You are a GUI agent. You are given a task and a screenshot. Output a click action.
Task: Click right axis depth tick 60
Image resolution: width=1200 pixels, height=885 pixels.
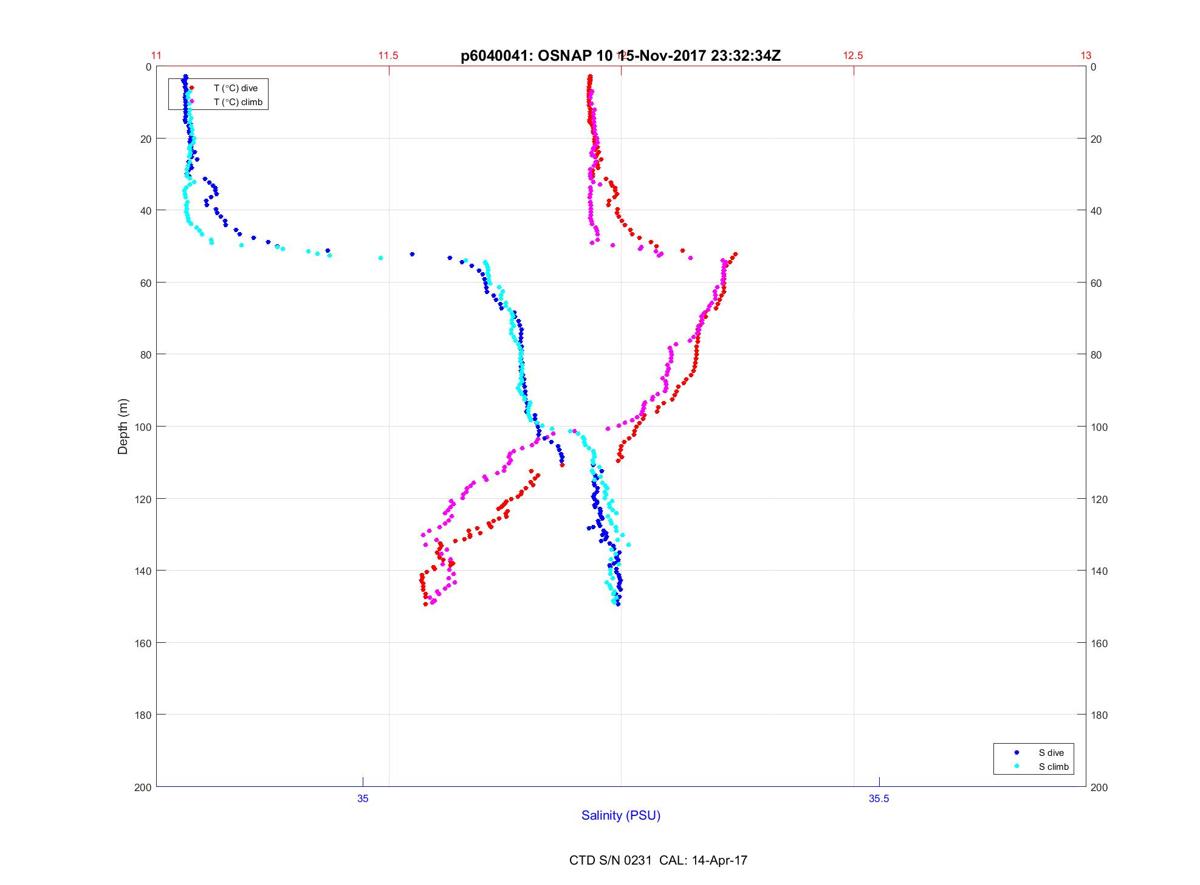tap(1098, 283)
